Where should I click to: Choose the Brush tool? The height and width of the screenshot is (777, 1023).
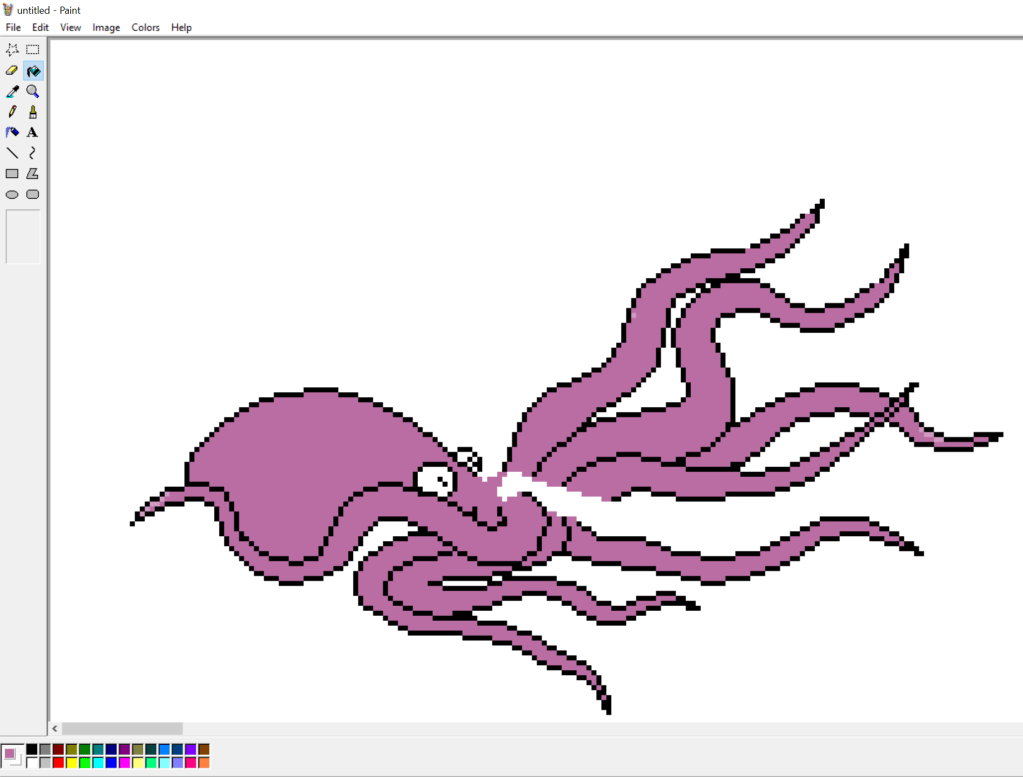click(33, 112)
